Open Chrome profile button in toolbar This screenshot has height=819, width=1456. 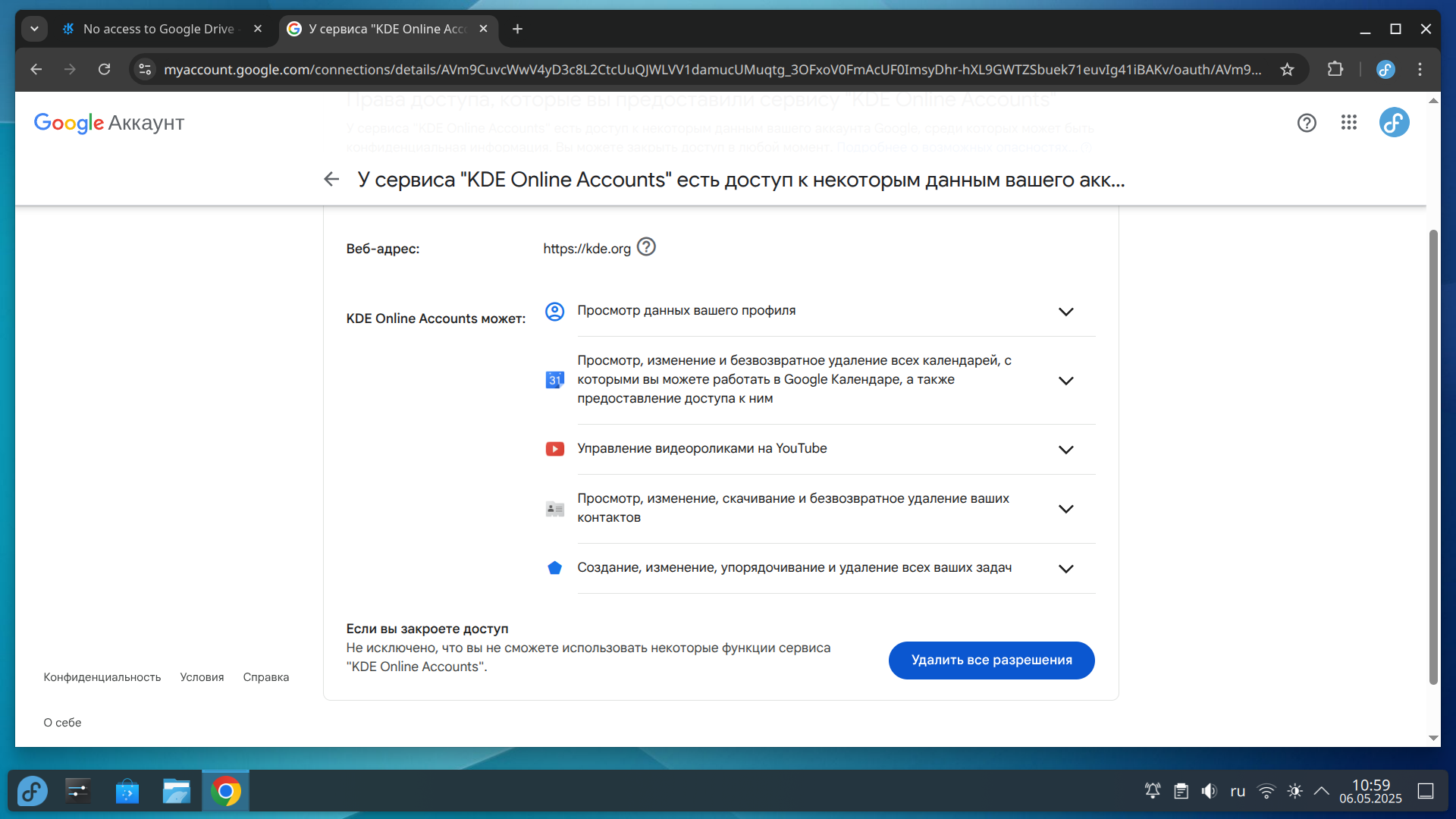(1385, 69)
